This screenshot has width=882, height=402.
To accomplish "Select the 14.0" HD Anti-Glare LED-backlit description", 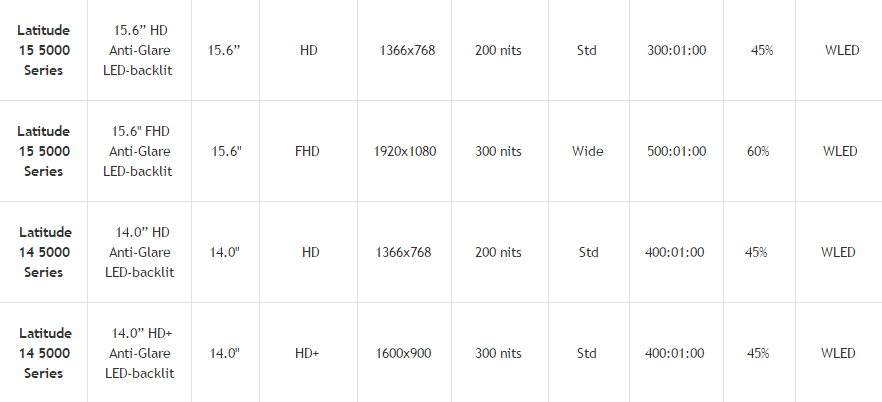I will click(x=140, y=252).
